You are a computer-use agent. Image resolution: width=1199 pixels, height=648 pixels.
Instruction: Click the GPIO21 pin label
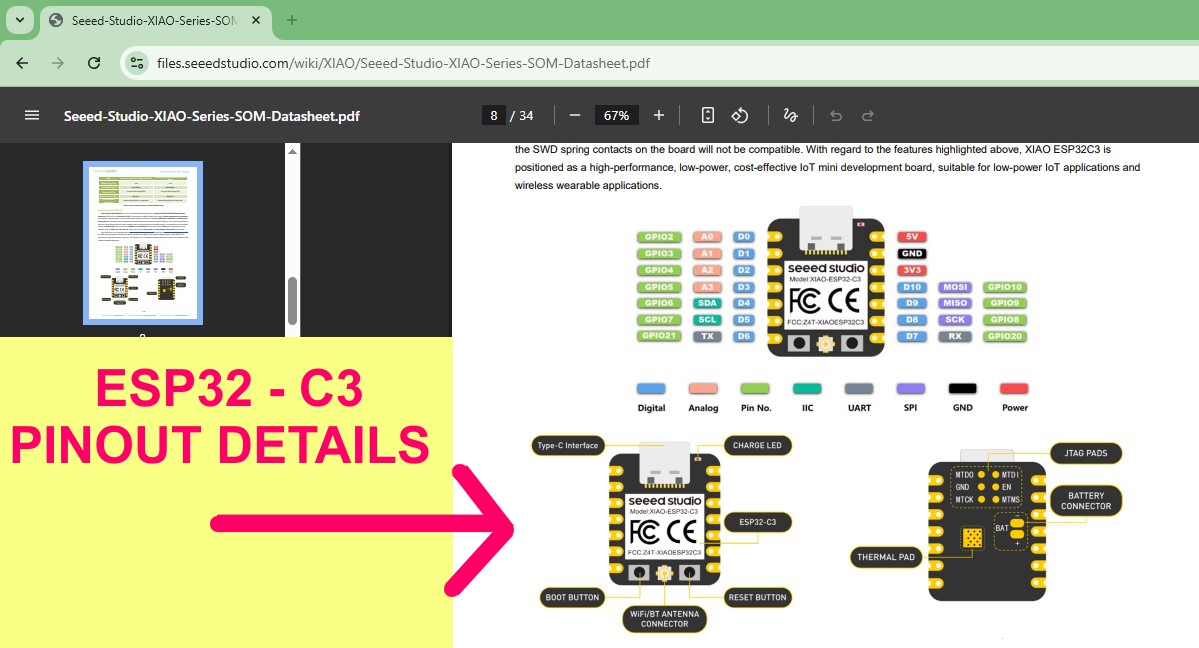[x=658, y=336]
